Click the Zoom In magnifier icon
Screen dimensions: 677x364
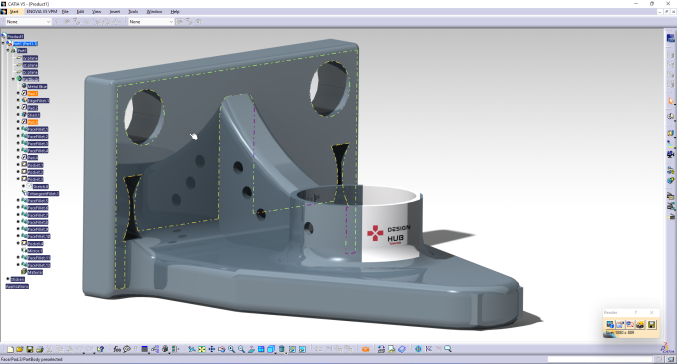point(231,349)
